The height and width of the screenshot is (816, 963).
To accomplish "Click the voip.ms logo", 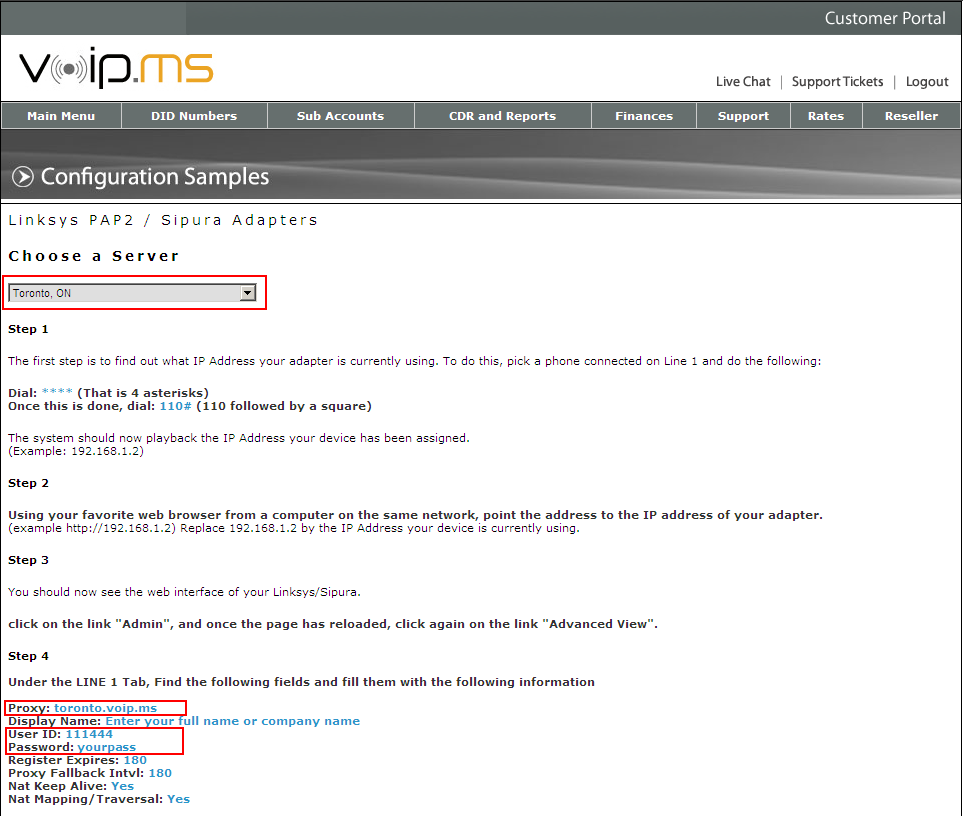I will coord(116,67).
